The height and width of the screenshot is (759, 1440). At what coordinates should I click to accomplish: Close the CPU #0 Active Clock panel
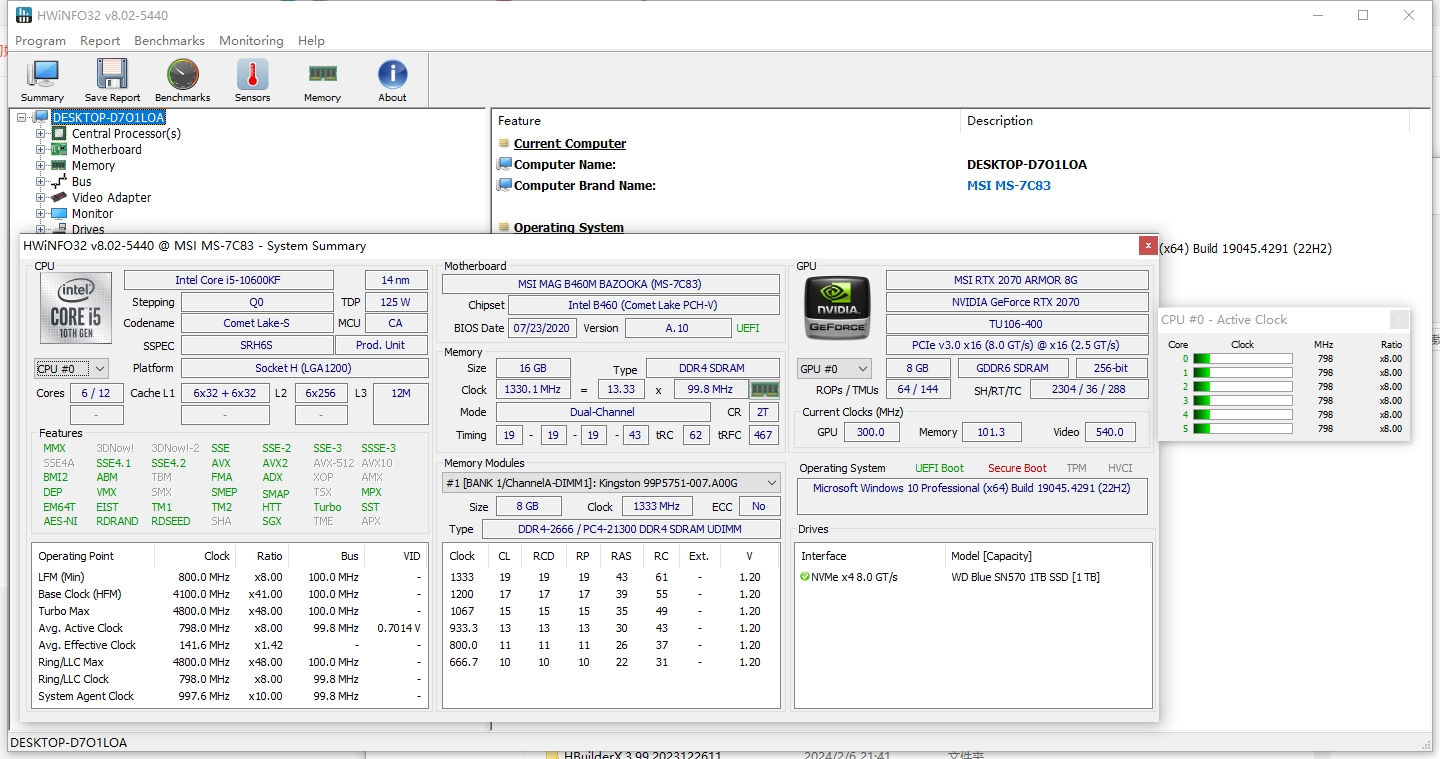(1399, 320)
